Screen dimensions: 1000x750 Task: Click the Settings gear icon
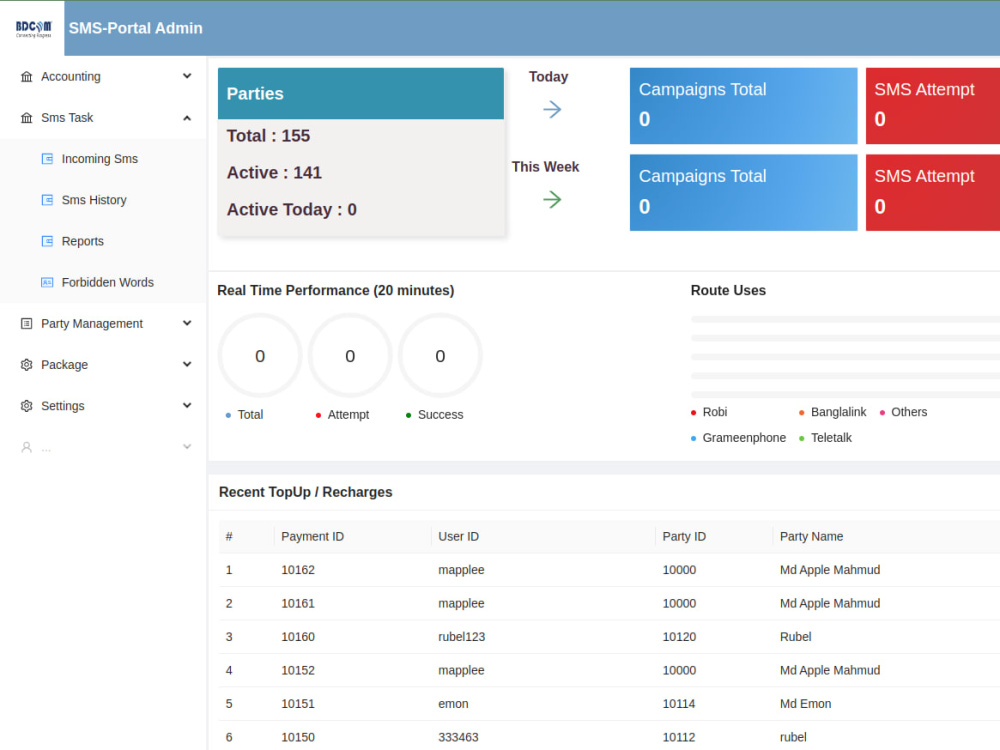point(26,406)
